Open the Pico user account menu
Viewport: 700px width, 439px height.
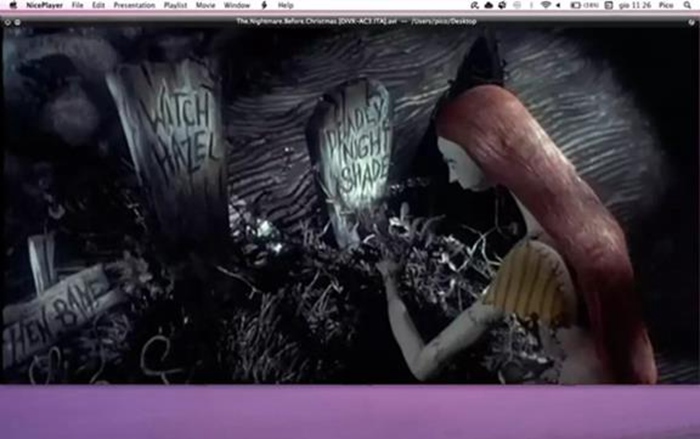tap(666, 5)
